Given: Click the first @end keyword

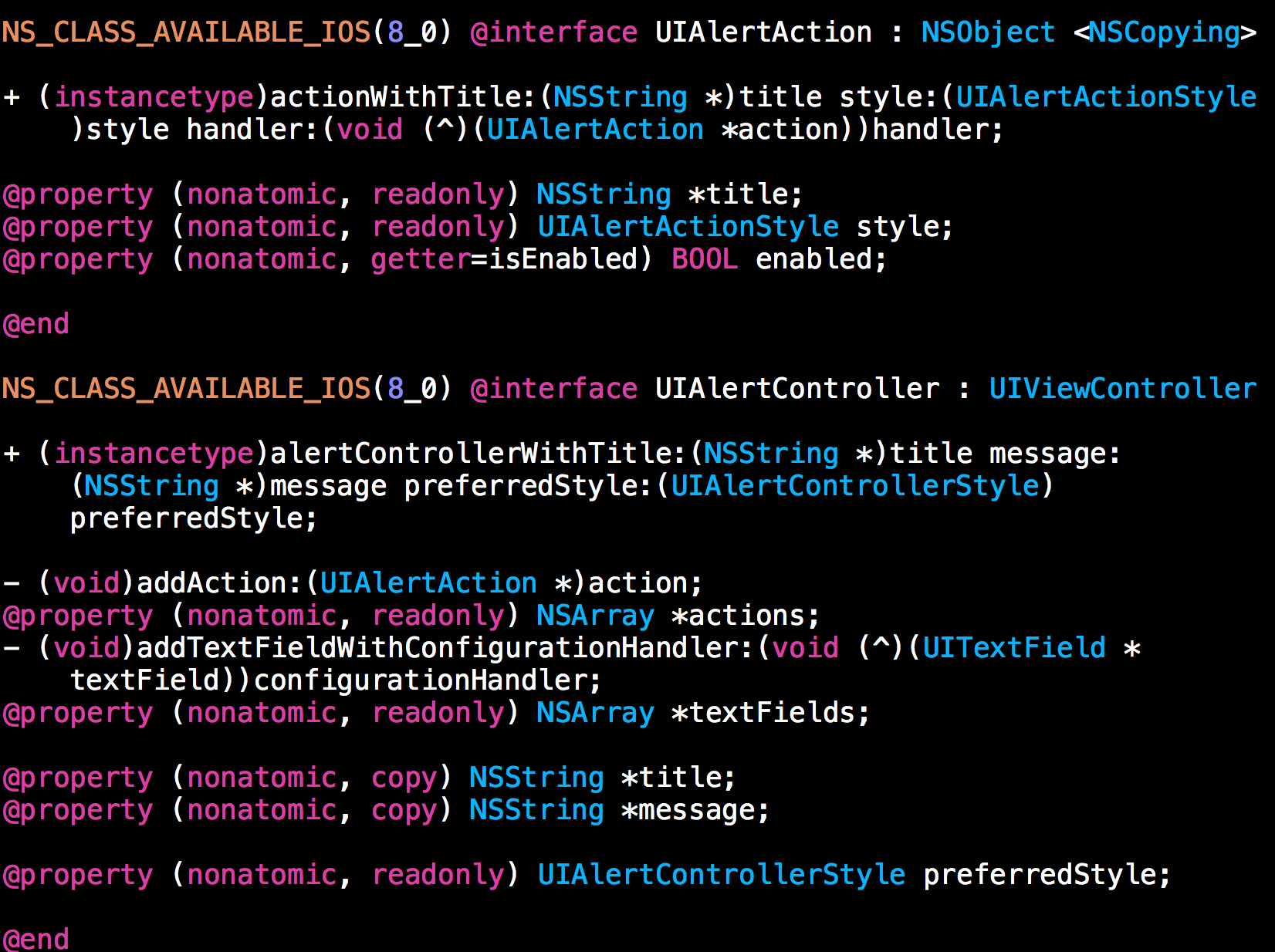Looking at the screenshot, I should click(x=36, y=324).
